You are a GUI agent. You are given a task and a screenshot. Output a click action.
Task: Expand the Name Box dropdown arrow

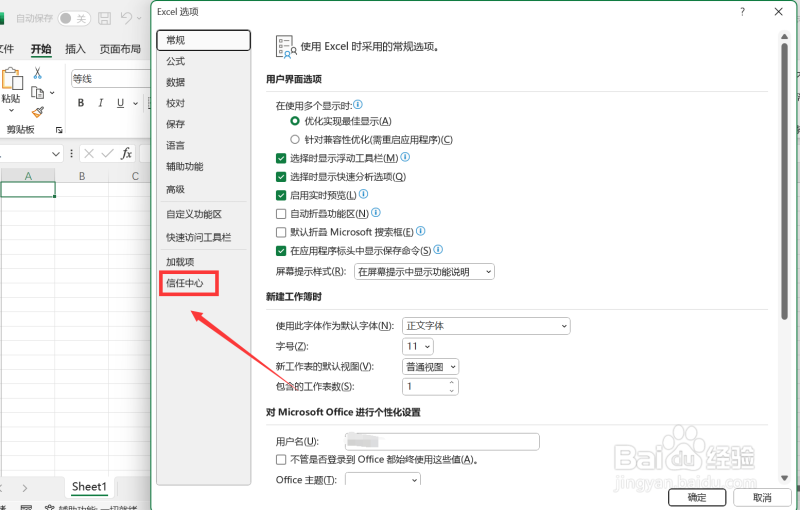[x=56, y=154]
